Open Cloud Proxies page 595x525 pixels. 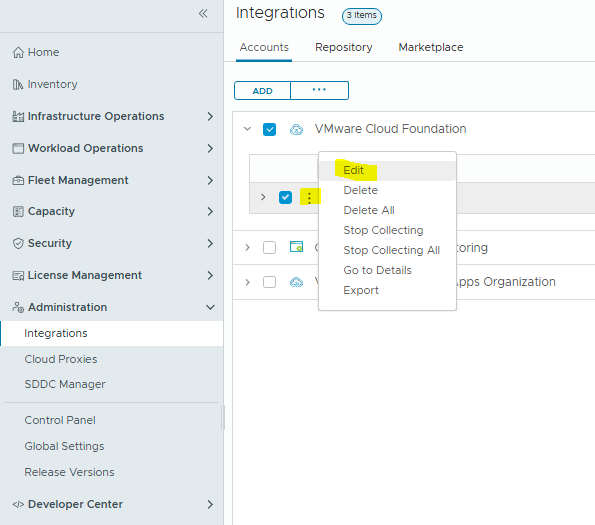[61, 359]
